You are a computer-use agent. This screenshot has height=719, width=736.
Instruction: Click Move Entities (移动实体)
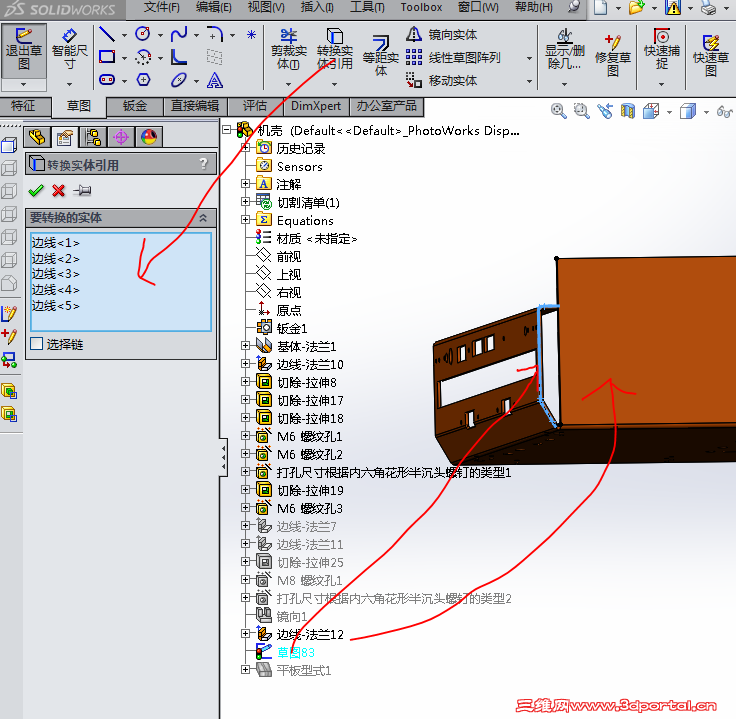pyautogui.click(x=441, y=80)
